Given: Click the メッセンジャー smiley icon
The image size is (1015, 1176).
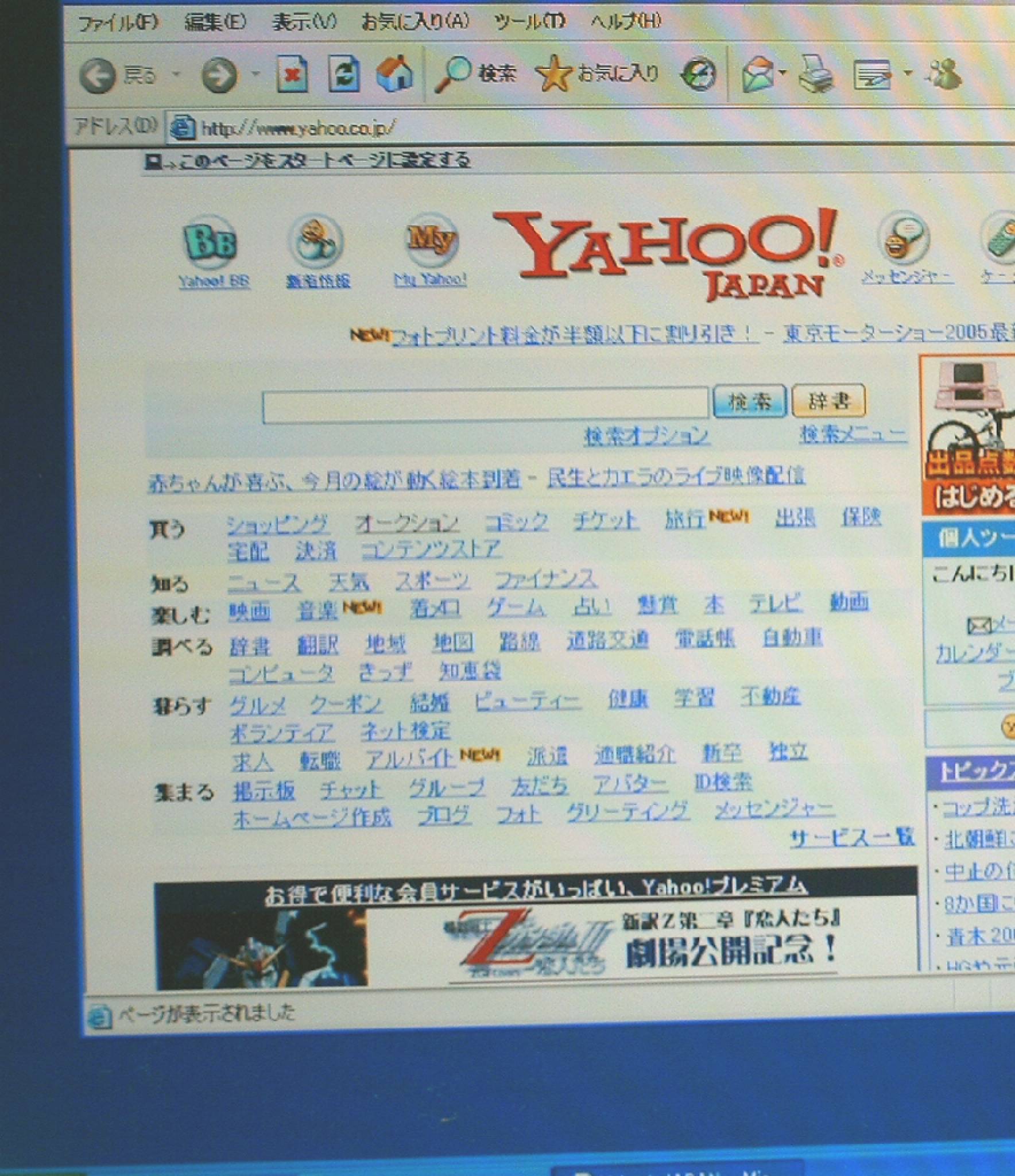Looking at the screenshot, I should click(x=903, y=238).
